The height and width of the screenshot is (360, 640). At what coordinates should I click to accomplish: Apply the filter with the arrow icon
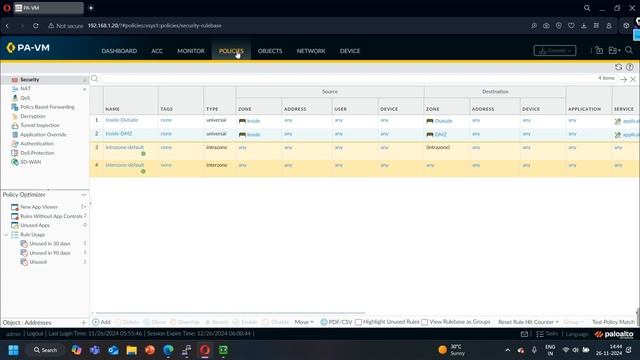point(624,80)
